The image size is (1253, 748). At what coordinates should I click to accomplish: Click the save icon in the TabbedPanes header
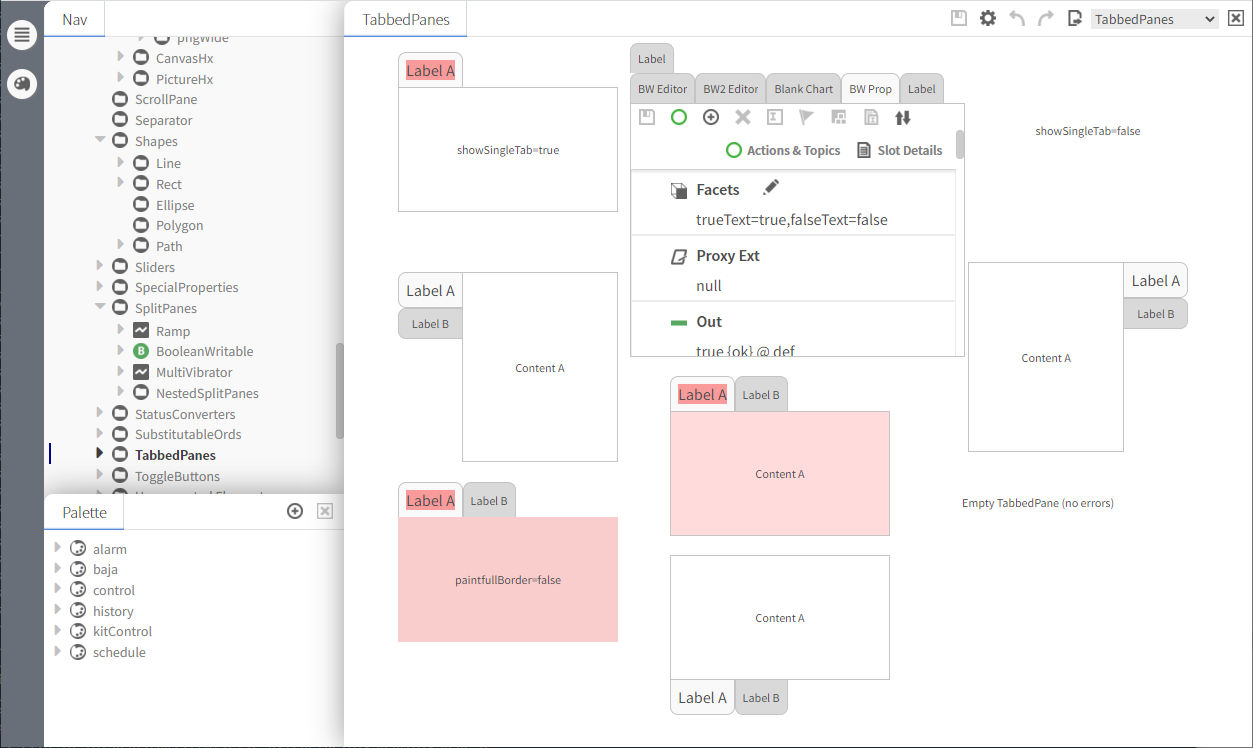[x=959, y=18]
